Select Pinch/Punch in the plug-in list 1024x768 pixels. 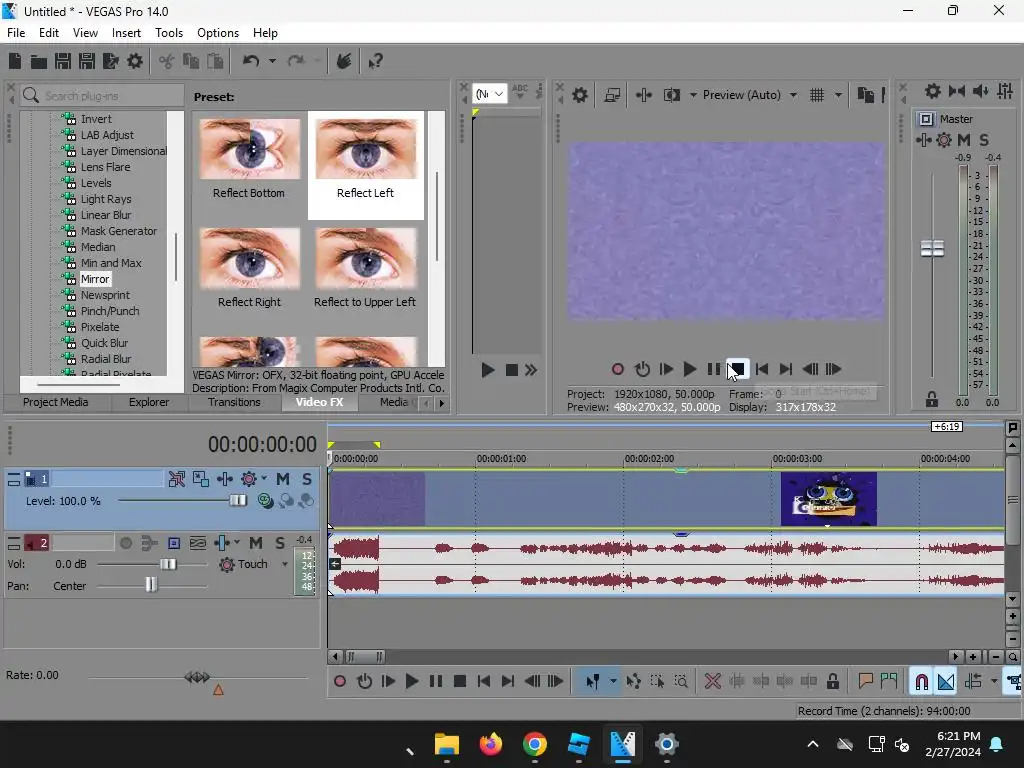click(x=110, y=311)
